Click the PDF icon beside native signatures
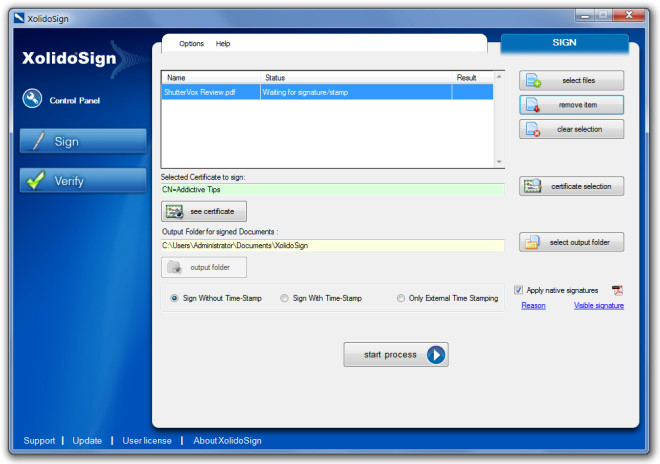Image resolution: width=660 pixels, height=464 pixels. [617, 290]
